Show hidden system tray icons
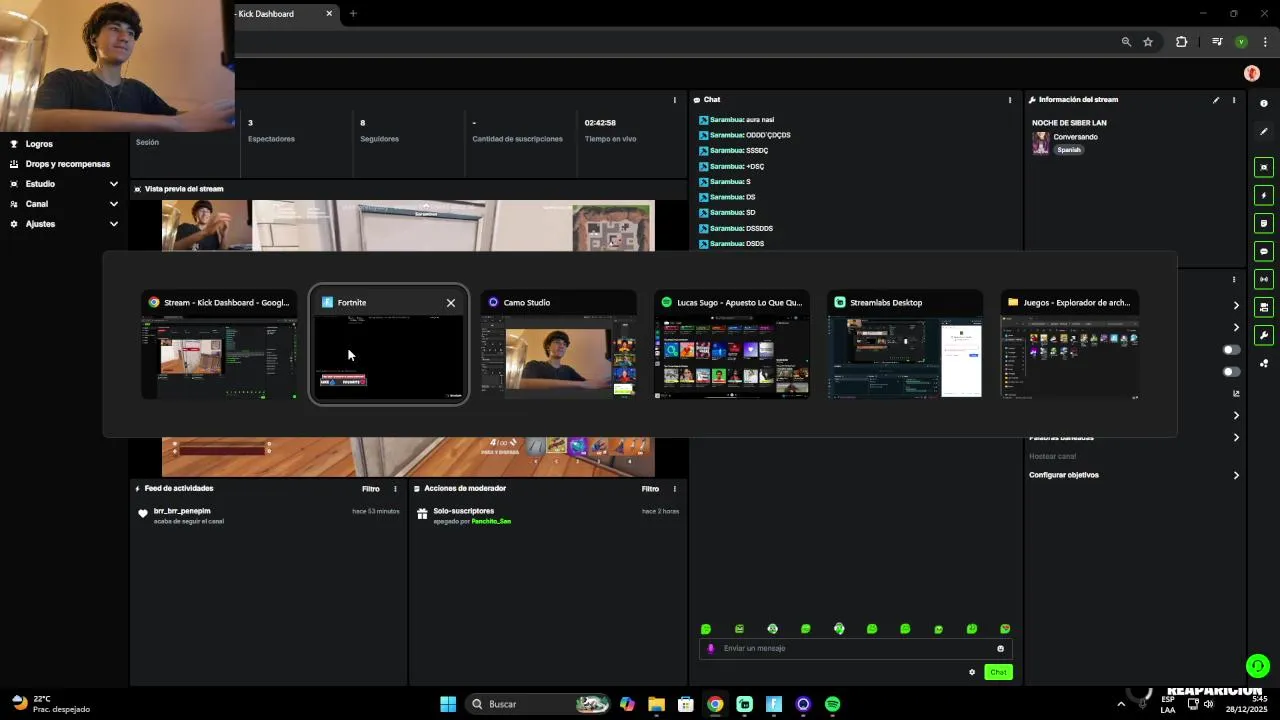This screenshot has width=1280, height=720. (1121, 704)
